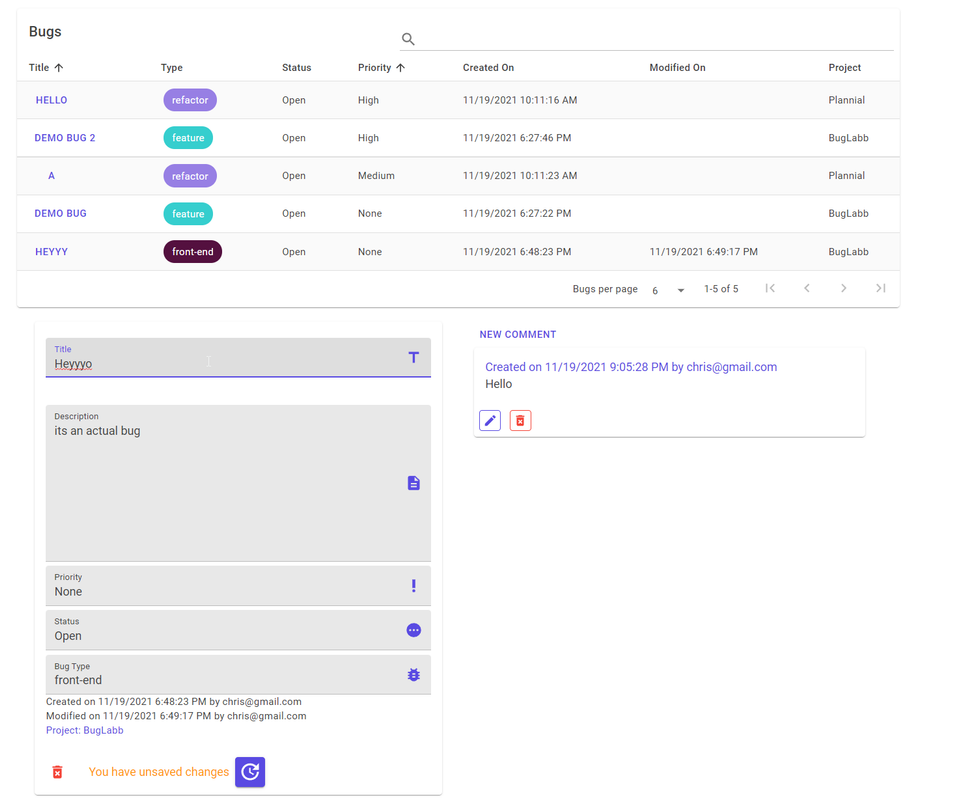This screenshot has height=800, width=978.
Task: Click the search magnifier icon
Action: [408, 39]
